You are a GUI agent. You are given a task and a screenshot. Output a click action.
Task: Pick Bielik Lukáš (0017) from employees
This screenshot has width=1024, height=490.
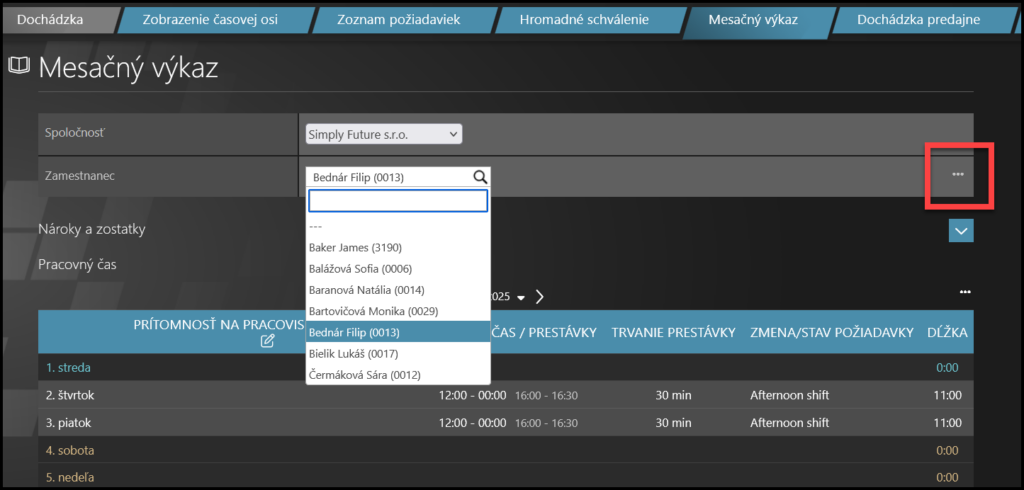tap(356, 353)
